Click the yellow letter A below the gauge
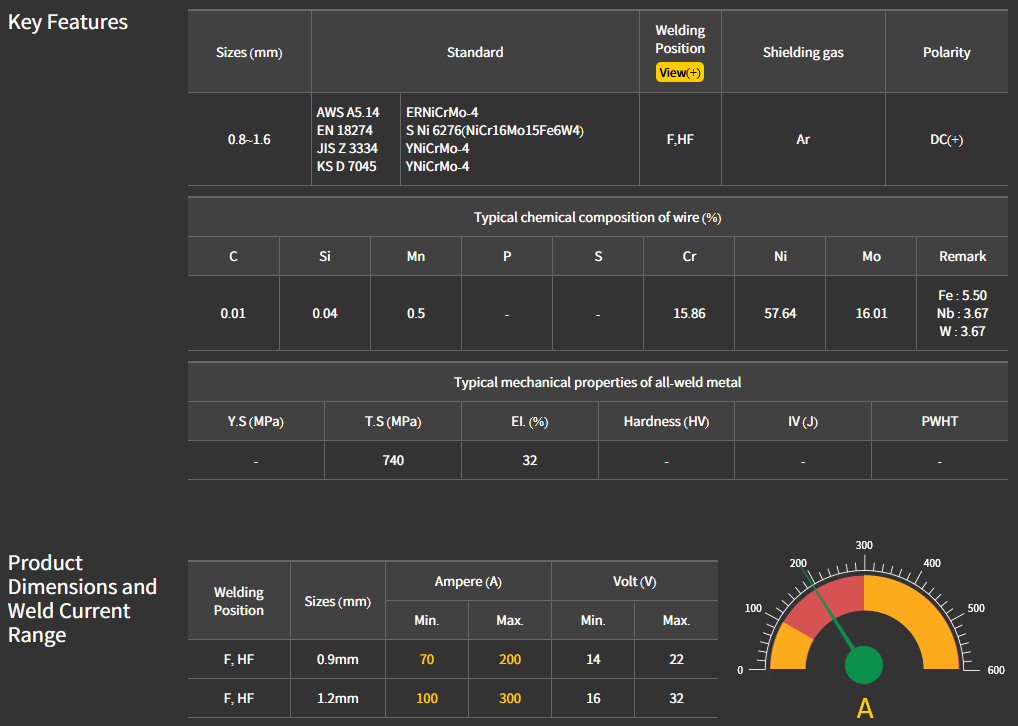Screen dimensions: 1018x726 (x=865, y=708)
